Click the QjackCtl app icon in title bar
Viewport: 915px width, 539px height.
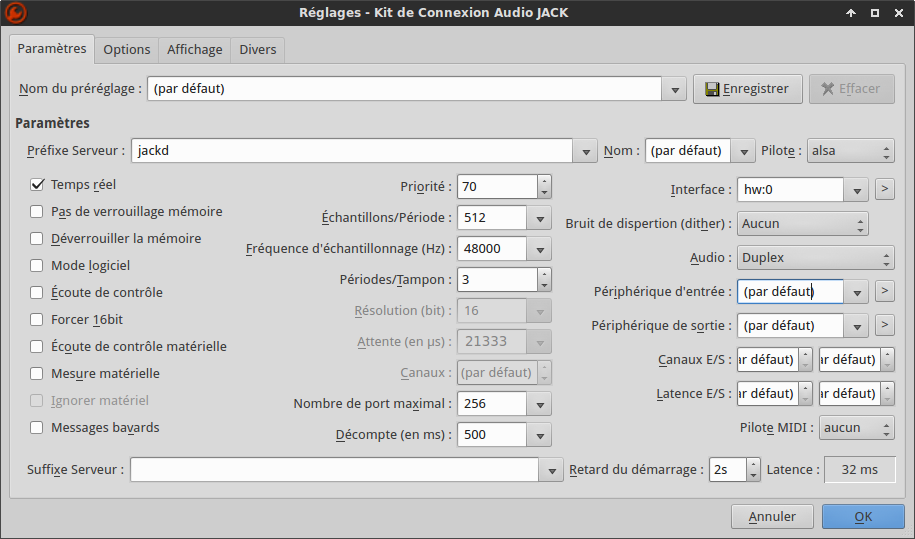click(15, 13)
